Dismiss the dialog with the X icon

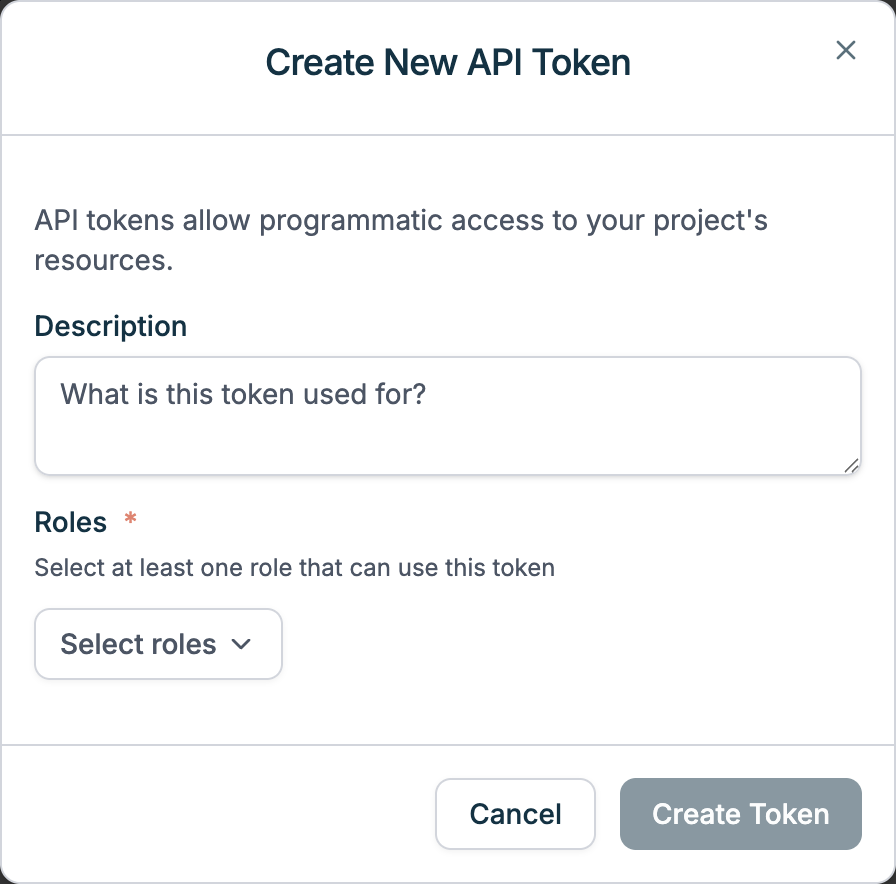pyautogui.click(x=845, y=50)
